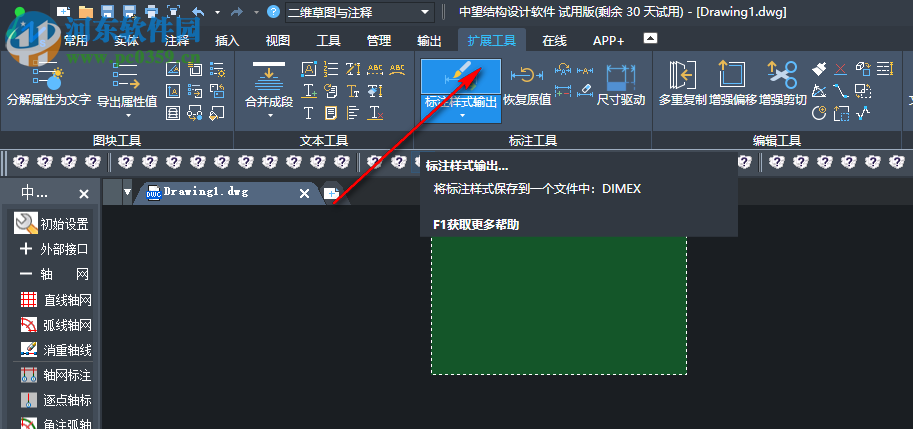Click the 增强偏移 edit tool

point(732,83)
